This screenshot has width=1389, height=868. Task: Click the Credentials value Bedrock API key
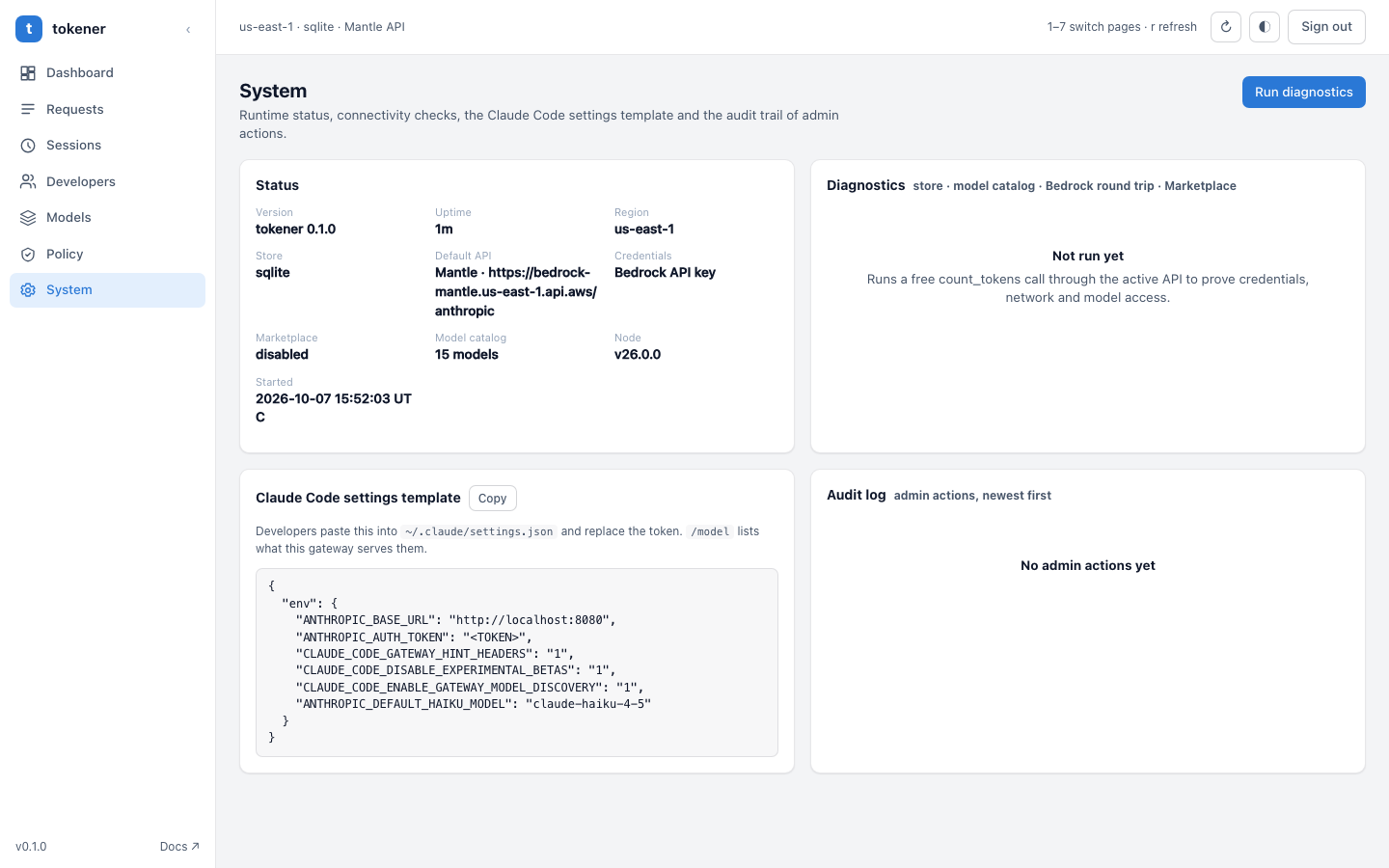click(x=665, y=273)
